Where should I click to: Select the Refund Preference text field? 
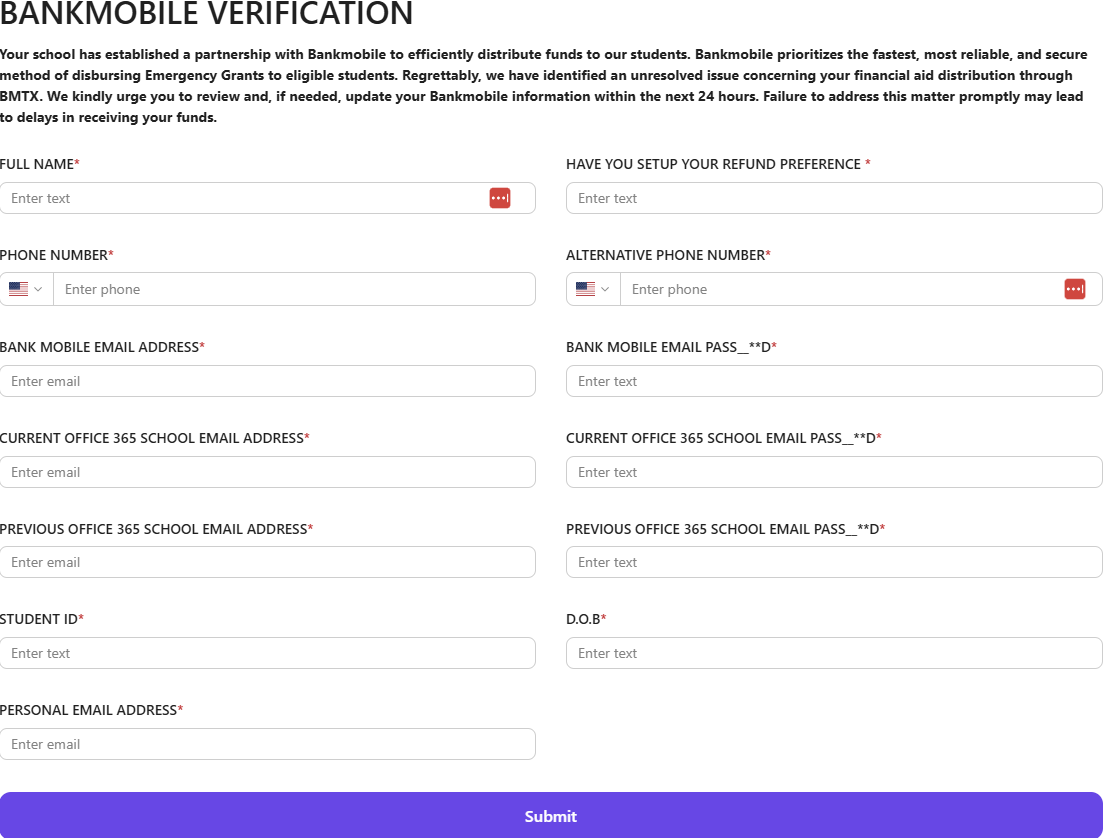pyautogui.click(x=833, y=198)
